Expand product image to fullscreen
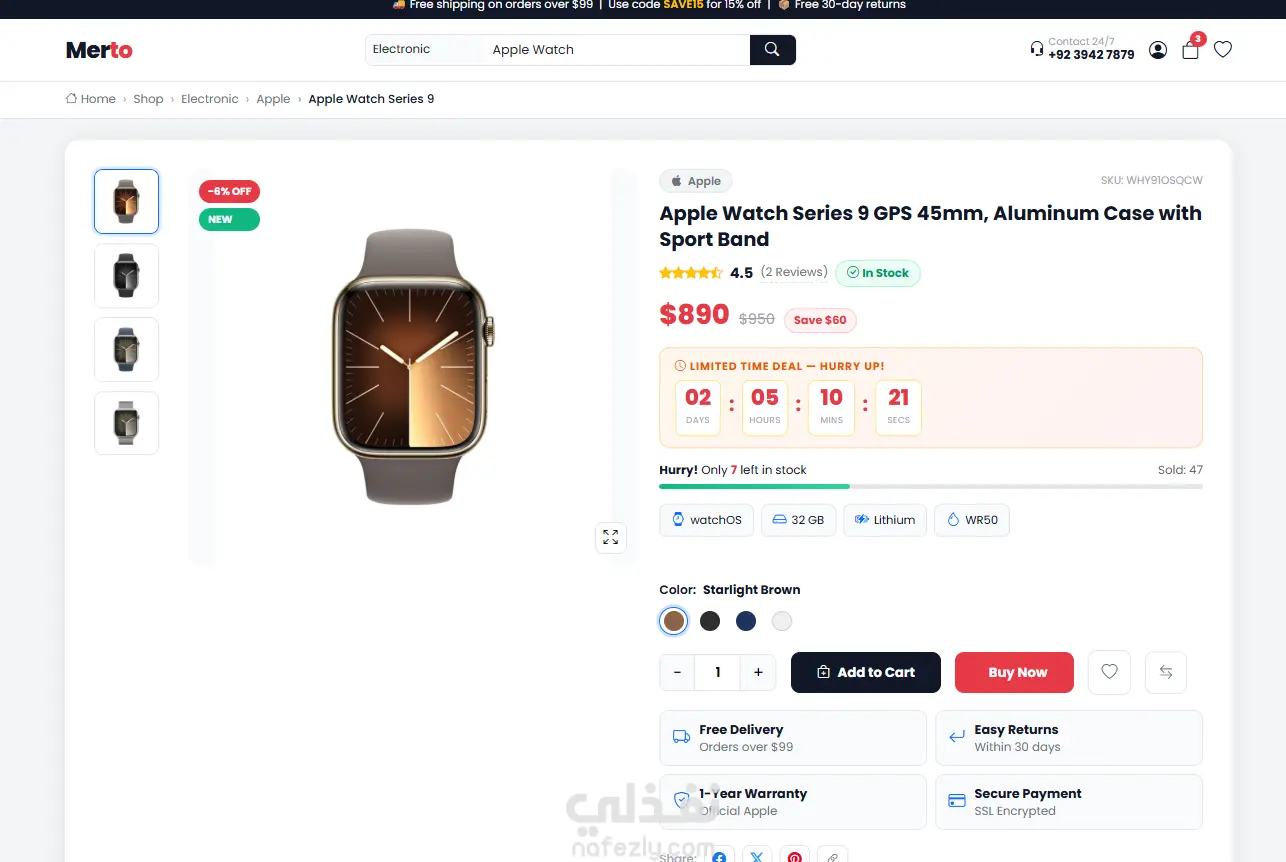Image resolution: width=1286 pixels, height=862 pixels. point(611,537)
